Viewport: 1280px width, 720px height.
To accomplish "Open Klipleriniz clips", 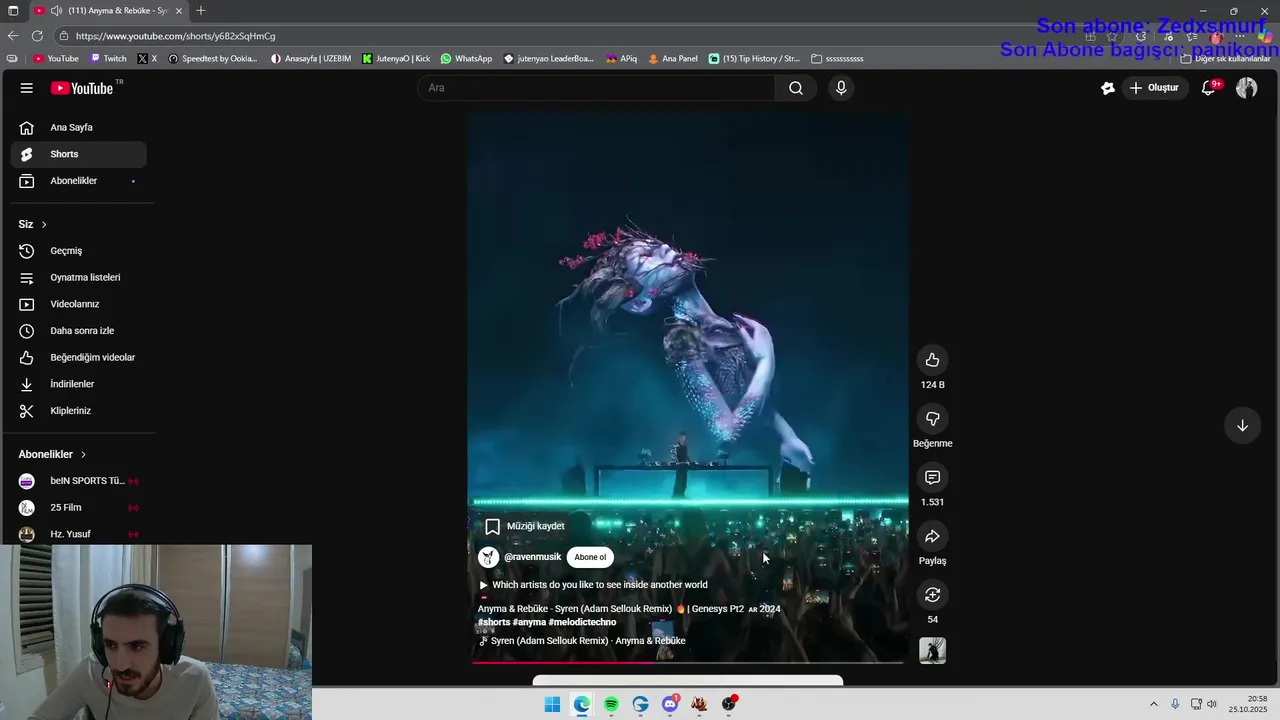I will point(79,411).
